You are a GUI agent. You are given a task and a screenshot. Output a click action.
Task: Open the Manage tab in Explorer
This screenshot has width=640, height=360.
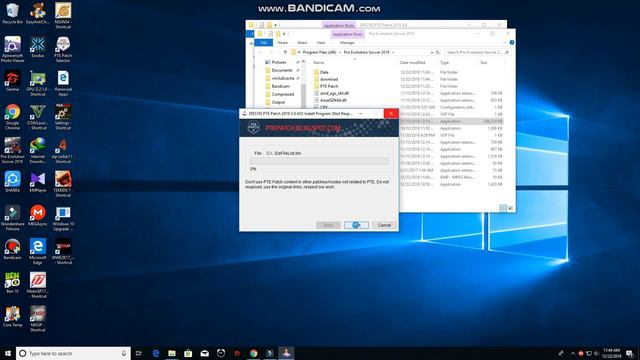(347, 42)
